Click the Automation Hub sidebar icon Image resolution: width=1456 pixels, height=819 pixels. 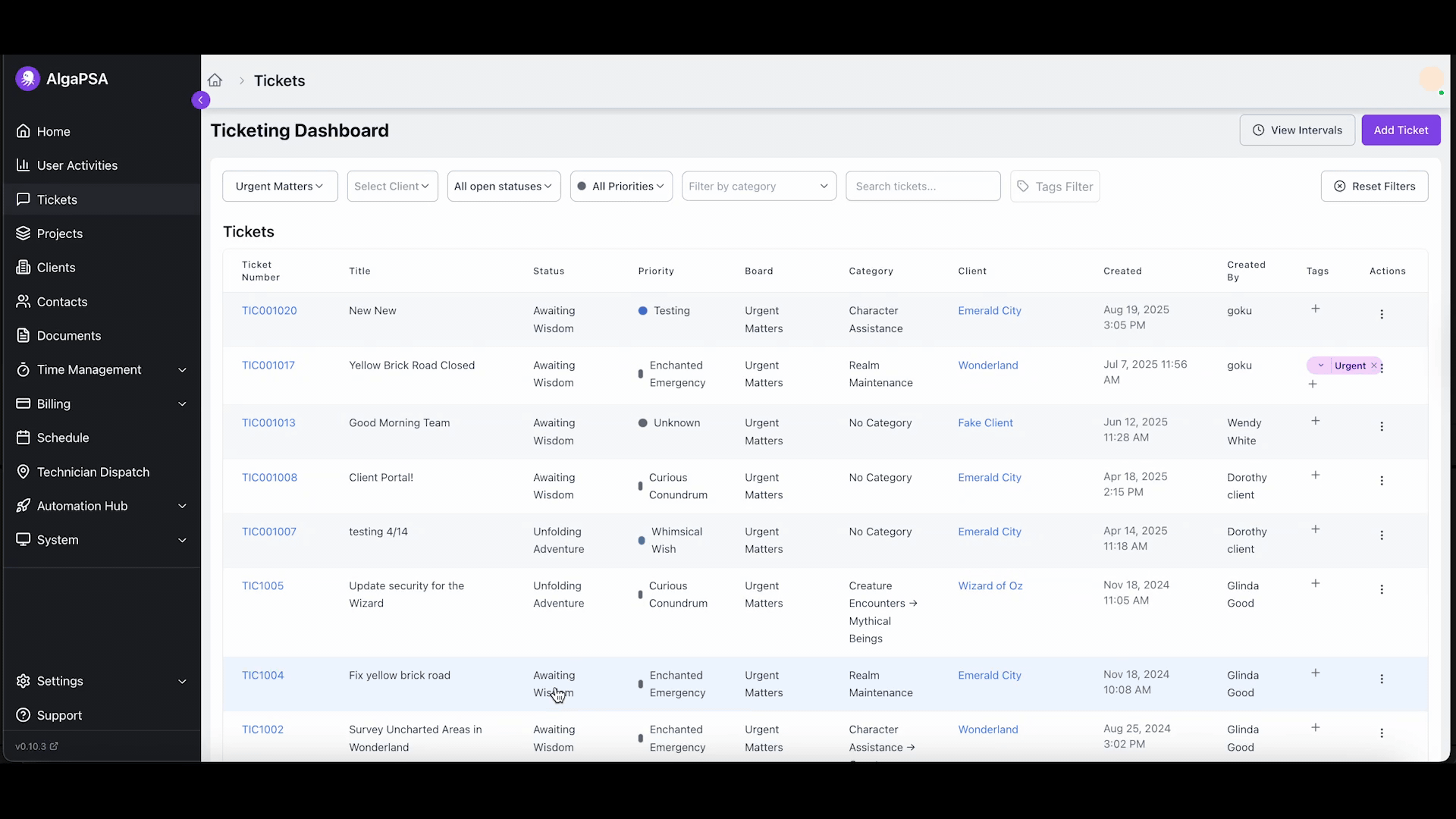click(24, 506)
